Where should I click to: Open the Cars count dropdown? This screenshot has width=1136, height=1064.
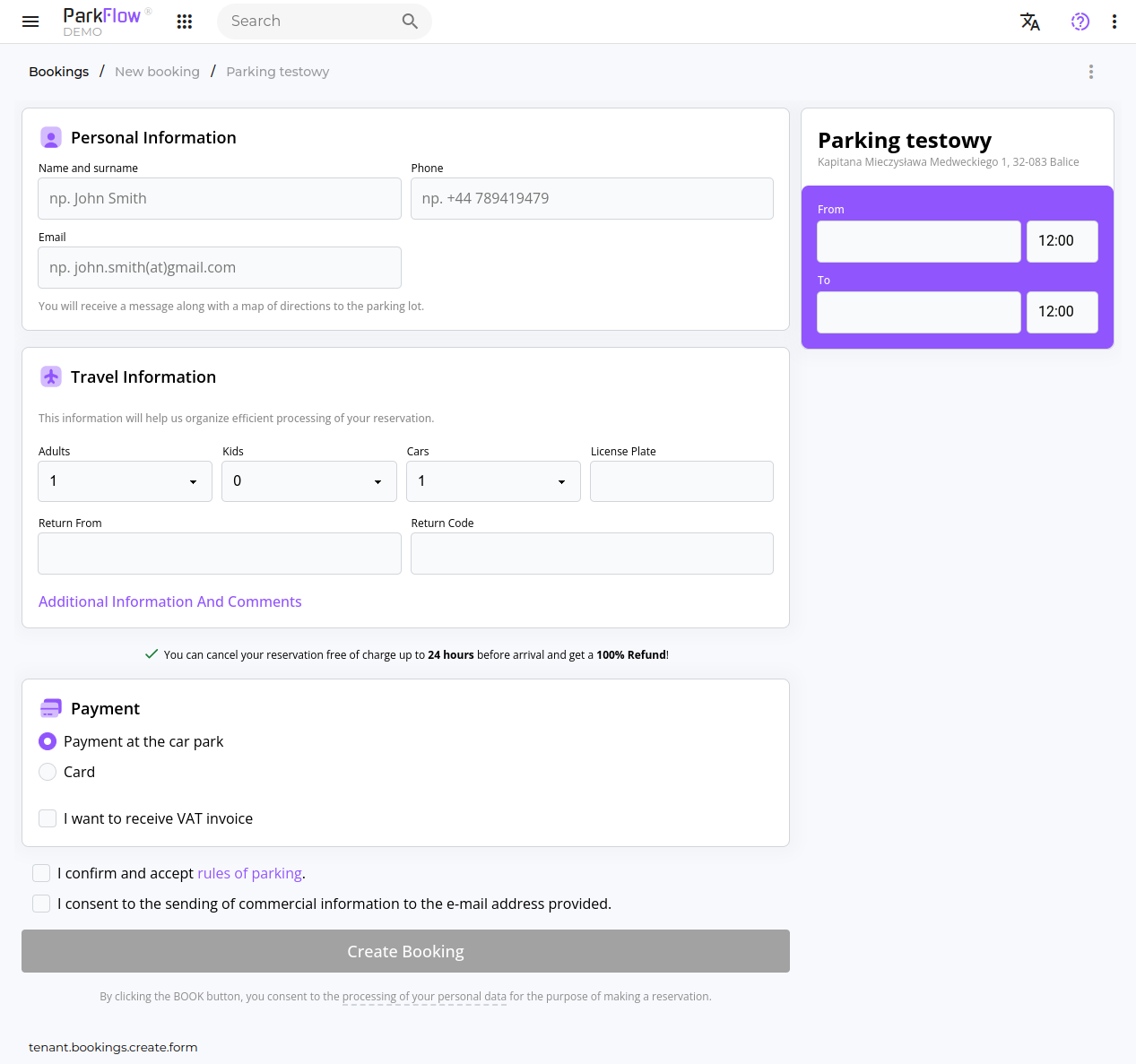point(493,481)
